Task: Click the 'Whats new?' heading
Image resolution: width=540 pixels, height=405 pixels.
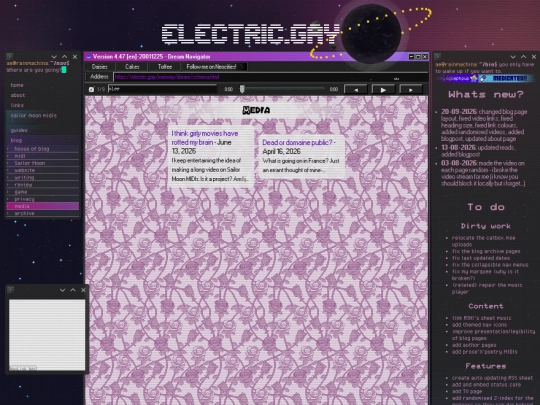Action: tap(486, 94)
